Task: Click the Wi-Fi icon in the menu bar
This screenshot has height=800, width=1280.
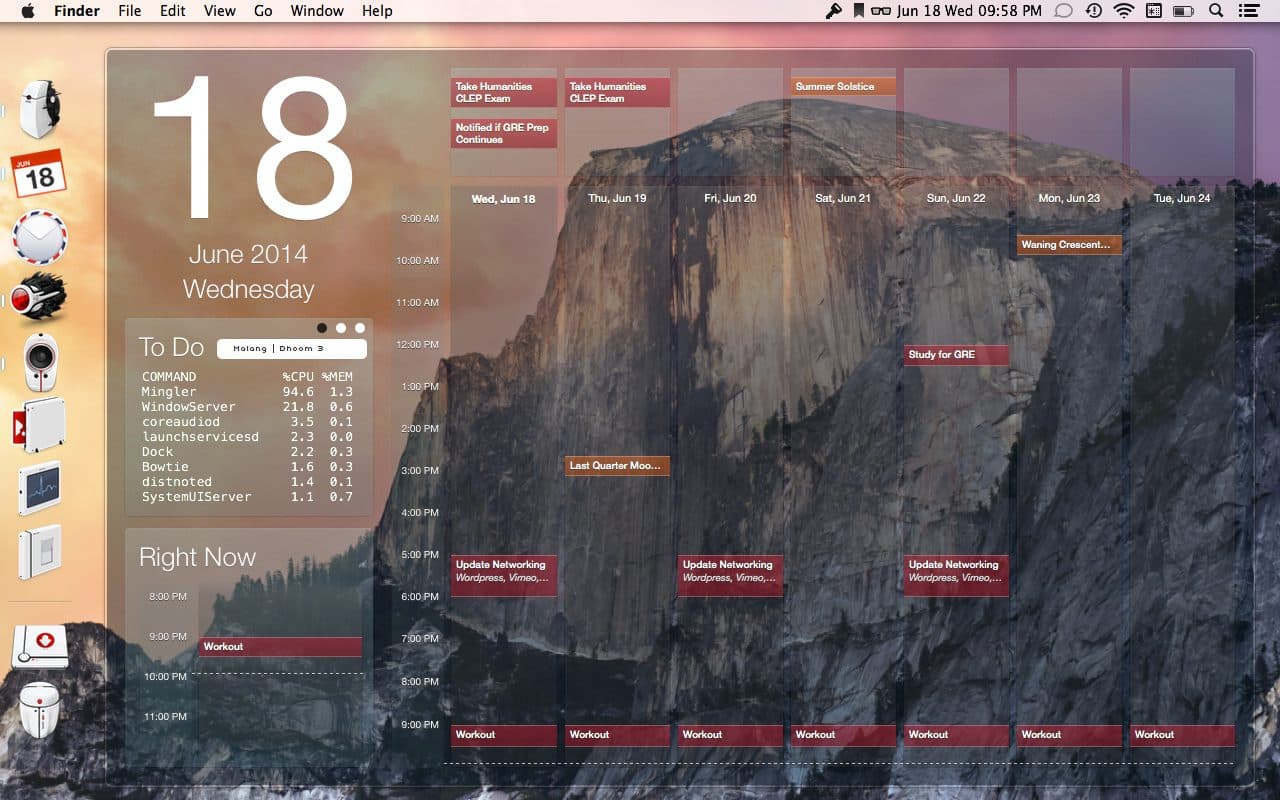Action: tap(1124, 11)
